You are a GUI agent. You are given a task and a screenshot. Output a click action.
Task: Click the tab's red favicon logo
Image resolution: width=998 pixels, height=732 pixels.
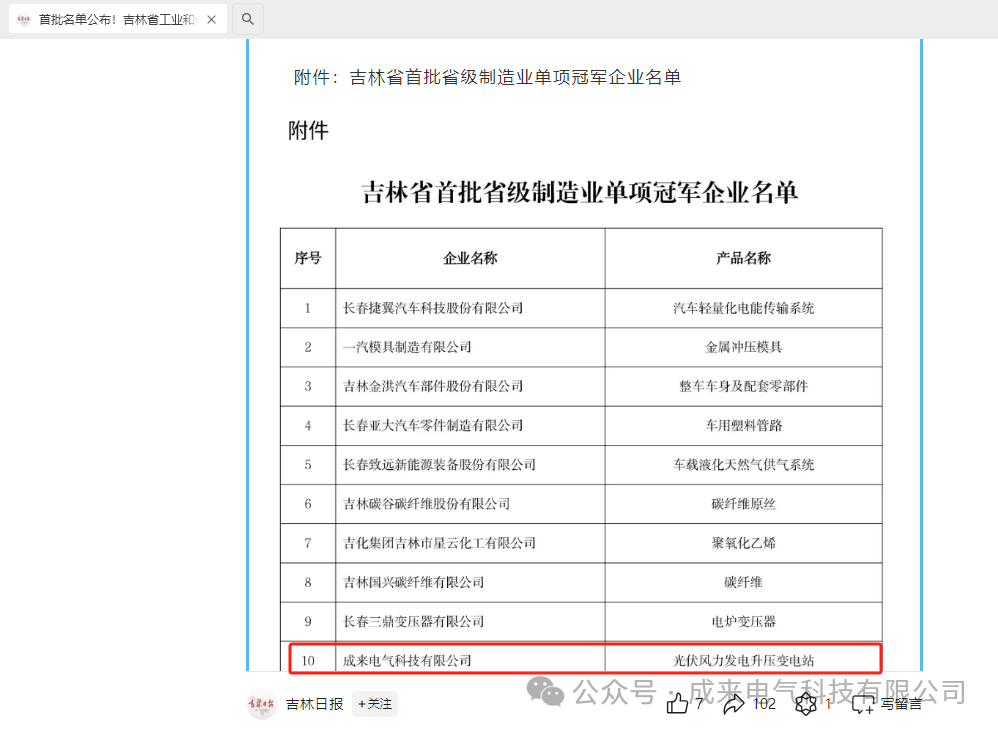[x=24, y=20]
